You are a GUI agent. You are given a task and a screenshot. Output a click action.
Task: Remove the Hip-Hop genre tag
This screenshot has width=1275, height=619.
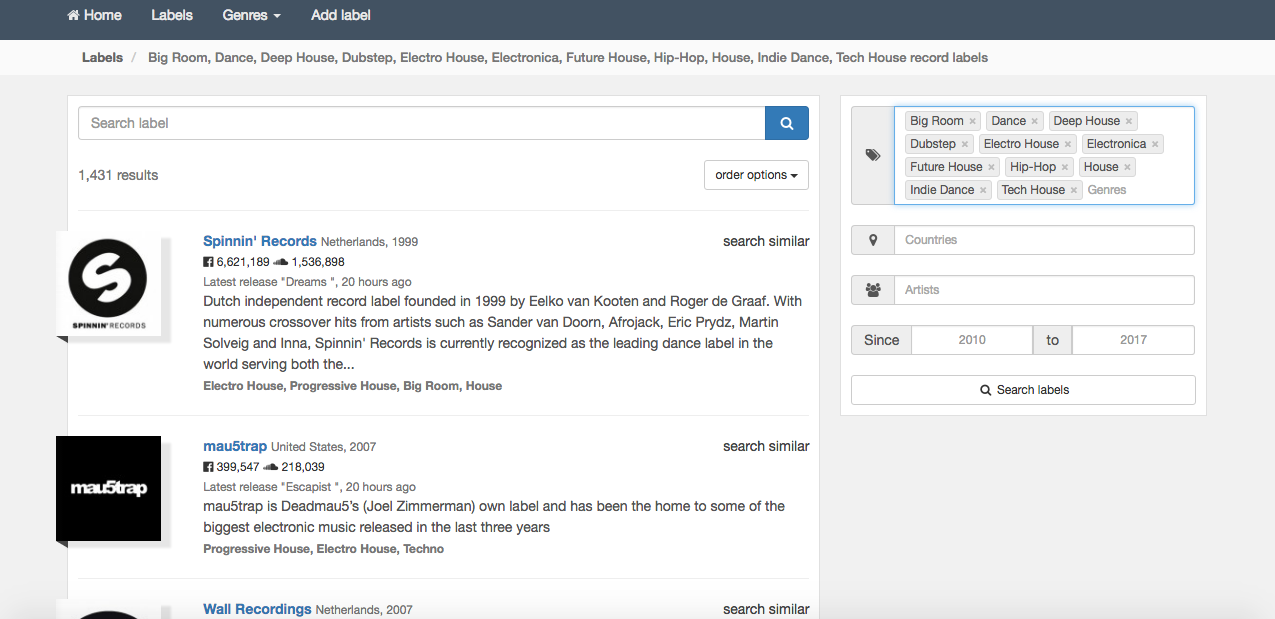[x=1065, y=167]
